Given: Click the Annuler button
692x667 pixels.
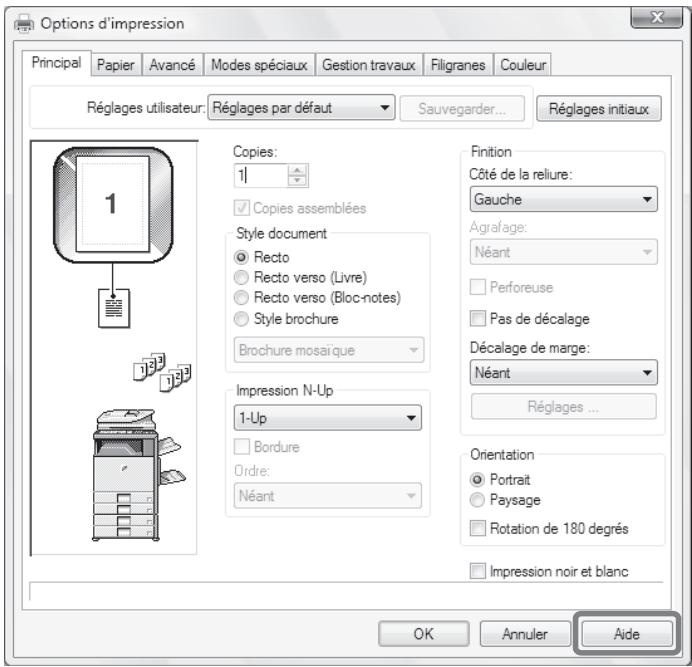Looking at the screenshot, I should coord(525,633).
